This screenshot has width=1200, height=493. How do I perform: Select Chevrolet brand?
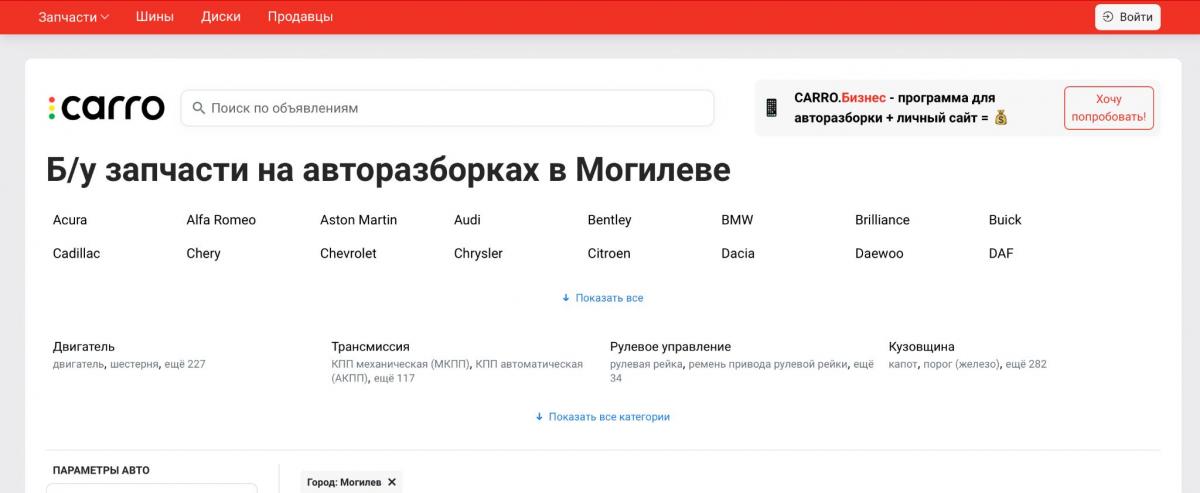(x=348, y=254)
